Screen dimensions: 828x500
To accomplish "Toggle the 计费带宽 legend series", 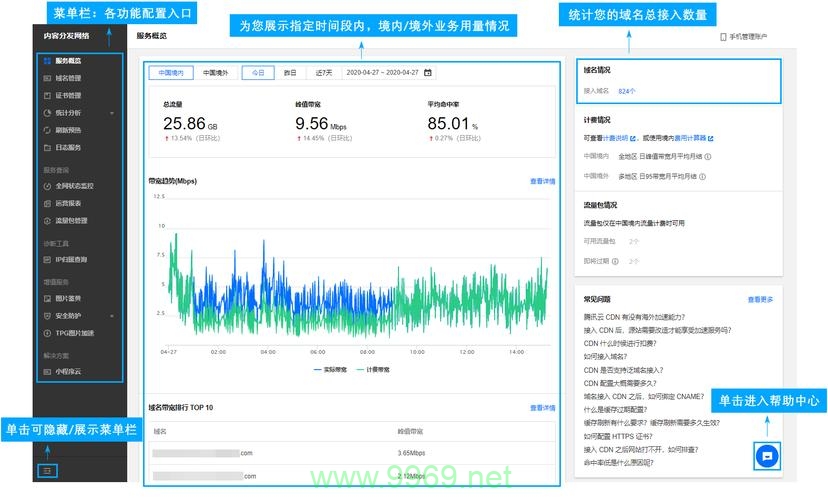I will (373, 370).
